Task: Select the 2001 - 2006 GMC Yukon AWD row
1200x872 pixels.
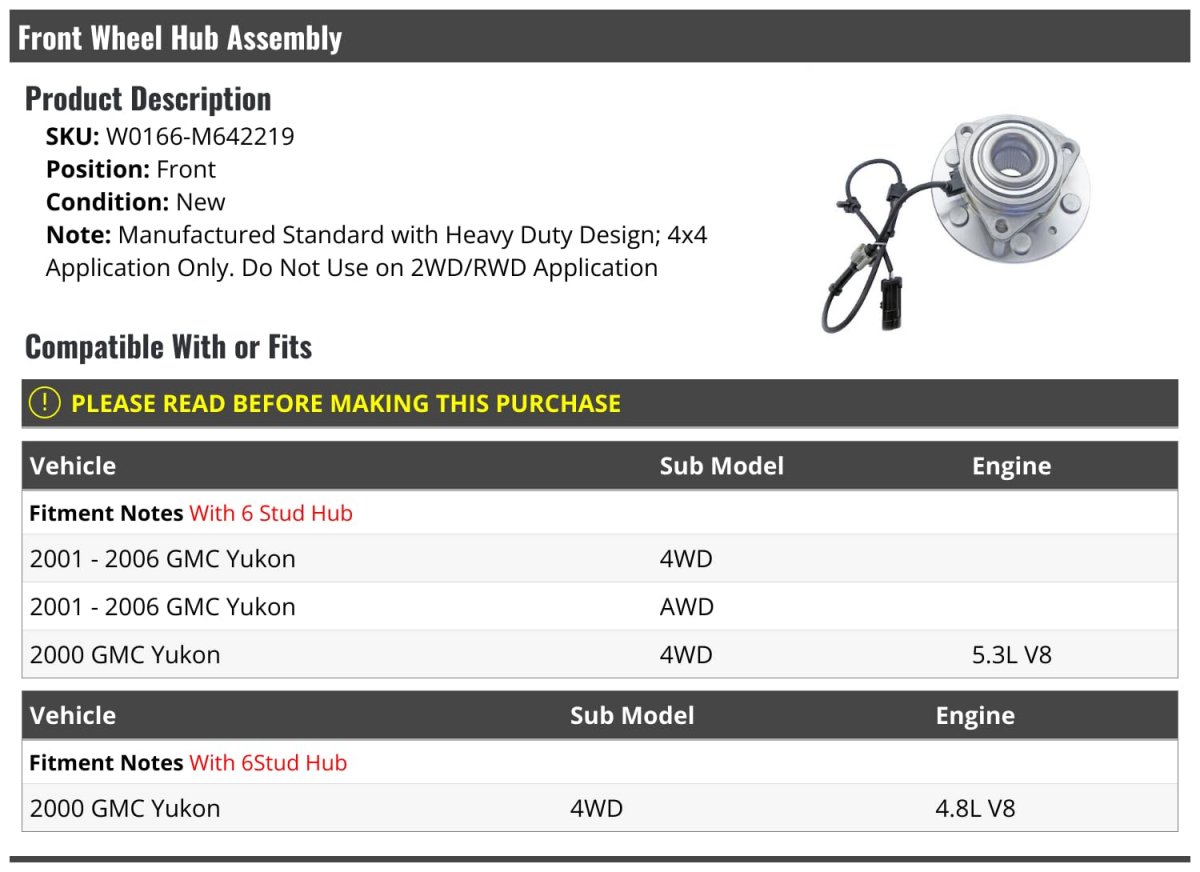Action: click(163, 607)
